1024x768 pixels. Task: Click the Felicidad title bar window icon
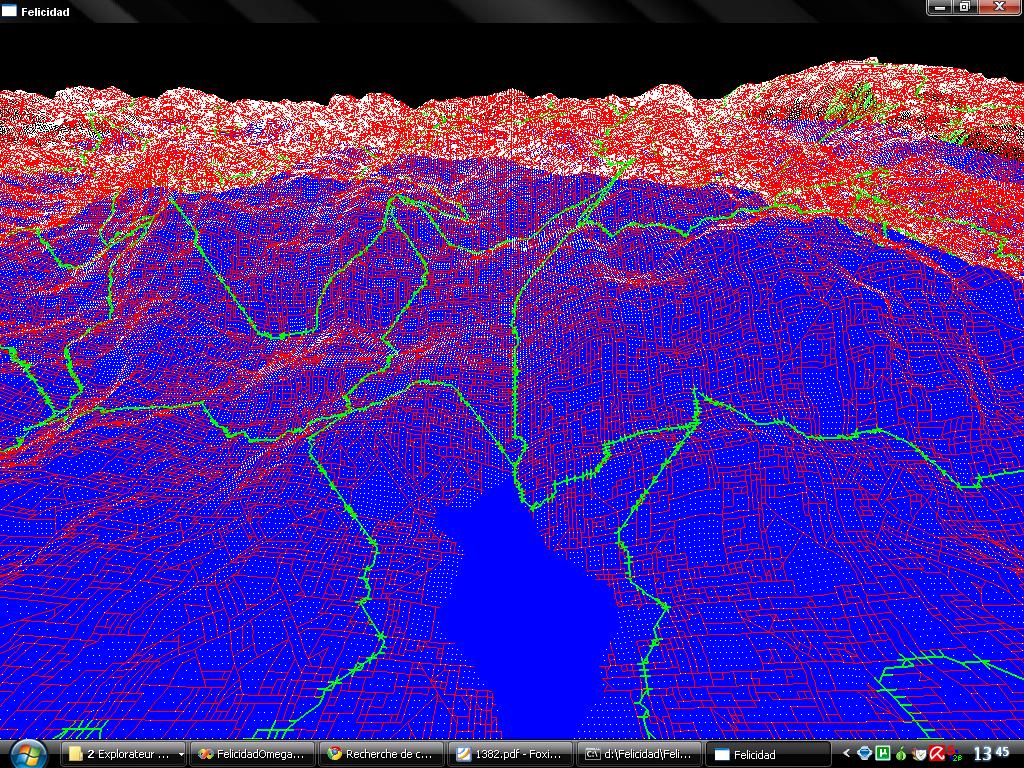point(9,12)
